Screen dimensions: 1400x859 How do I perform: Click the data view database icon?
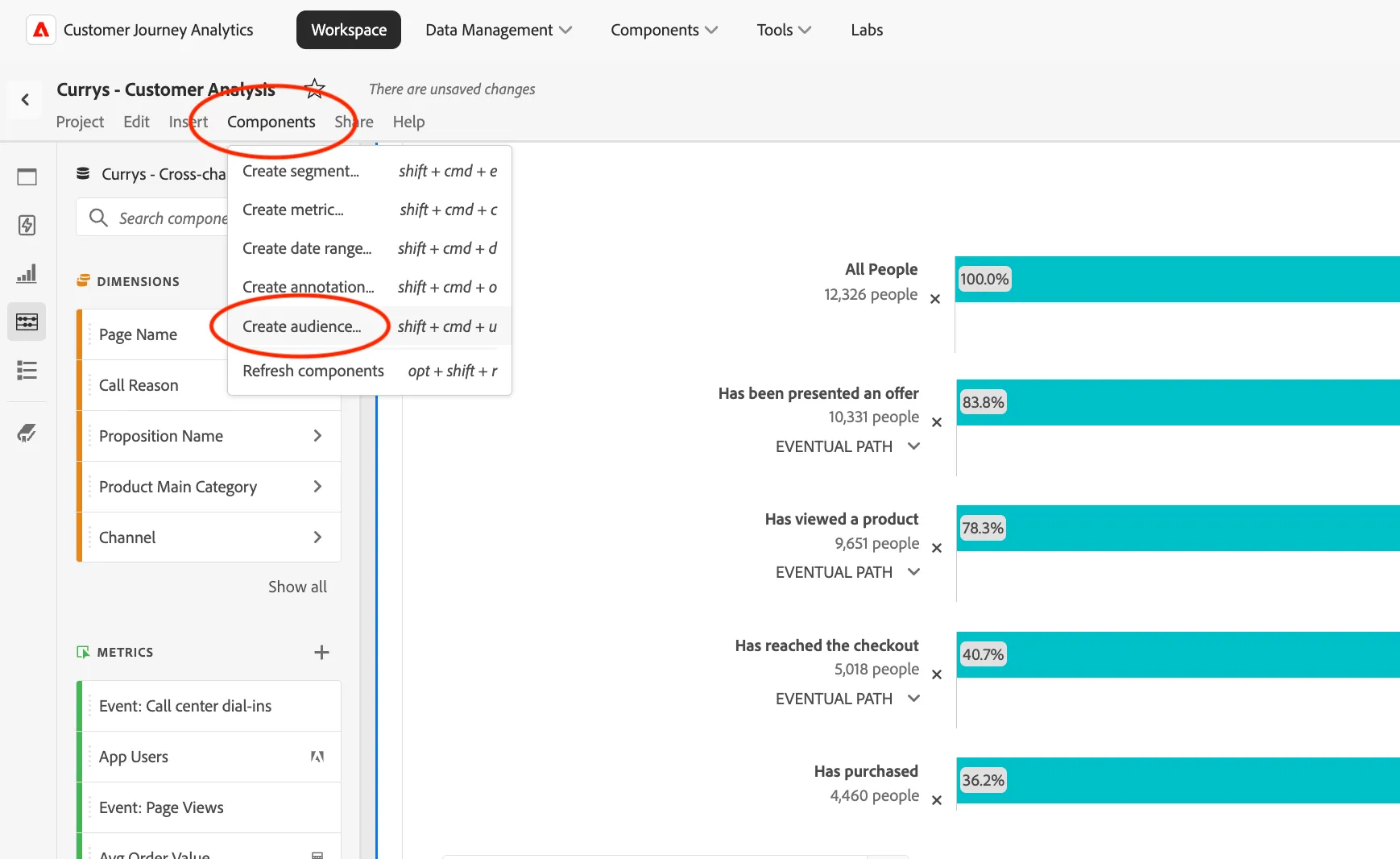tap(83, 173)
